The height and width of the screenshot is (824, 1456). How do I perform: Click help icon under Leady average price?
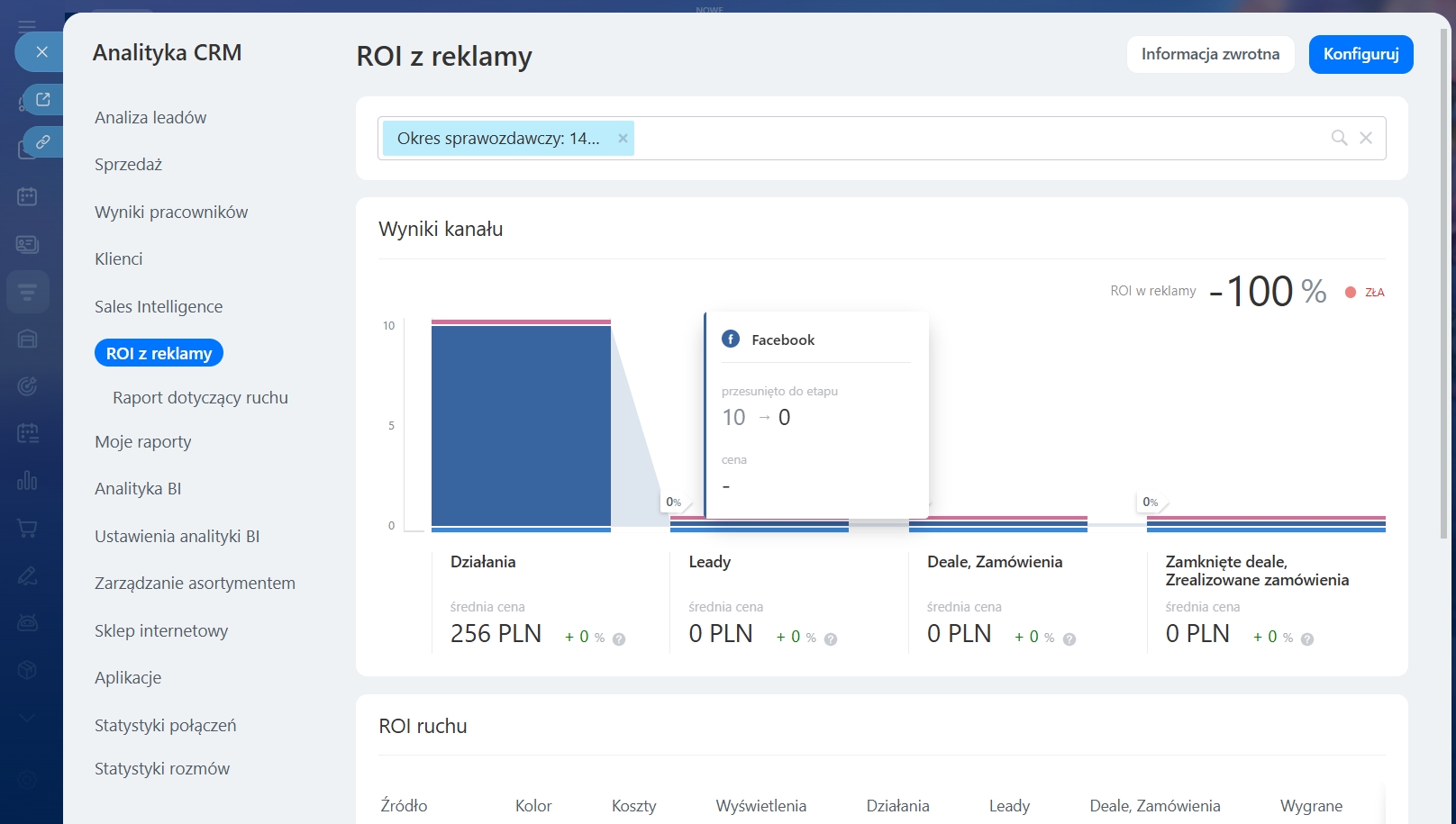pos(831,639)
